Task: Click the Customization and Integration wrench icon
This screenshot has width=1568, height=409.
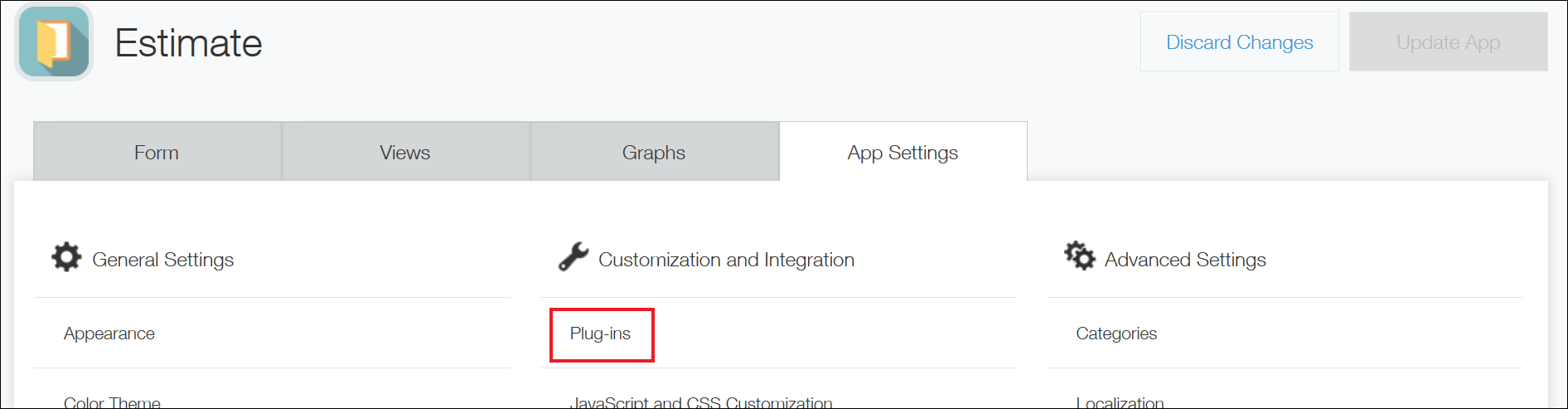Action: (573, 257)
